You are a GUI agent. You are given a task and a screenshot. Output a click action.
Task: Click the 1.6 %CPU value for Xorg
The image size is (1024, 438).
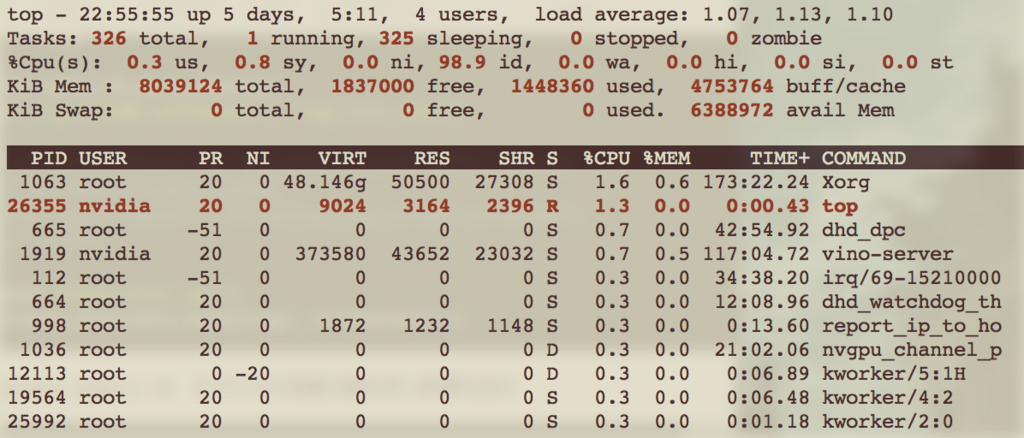pyautogui.click(x=613, y=182)
